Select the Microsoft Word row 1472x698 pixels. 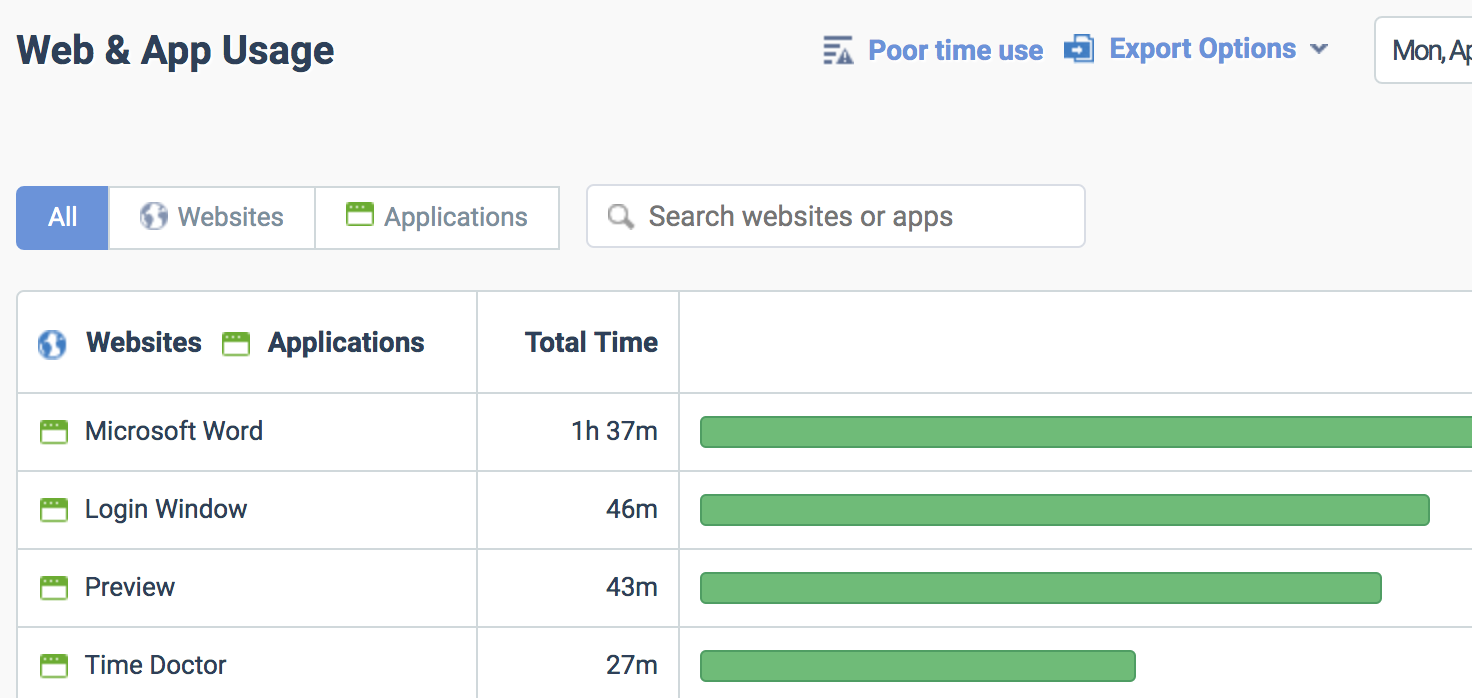pyautogui.click(x=744, y=432)
